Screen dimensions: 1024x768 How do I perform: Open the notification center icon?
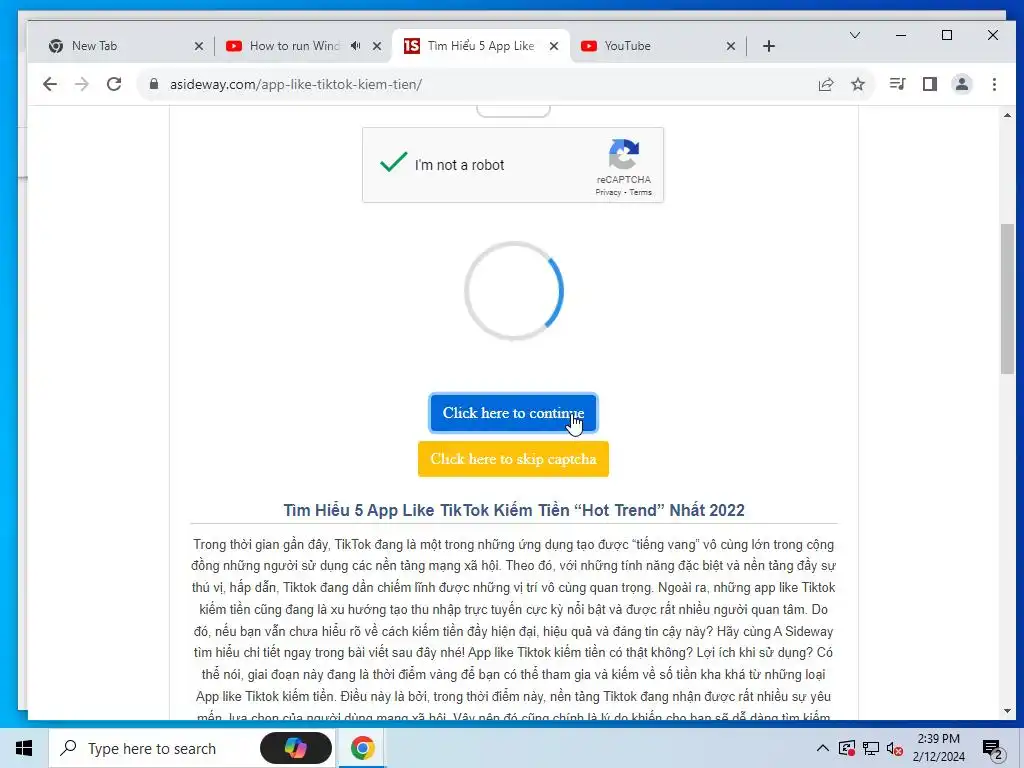point(993,749)
